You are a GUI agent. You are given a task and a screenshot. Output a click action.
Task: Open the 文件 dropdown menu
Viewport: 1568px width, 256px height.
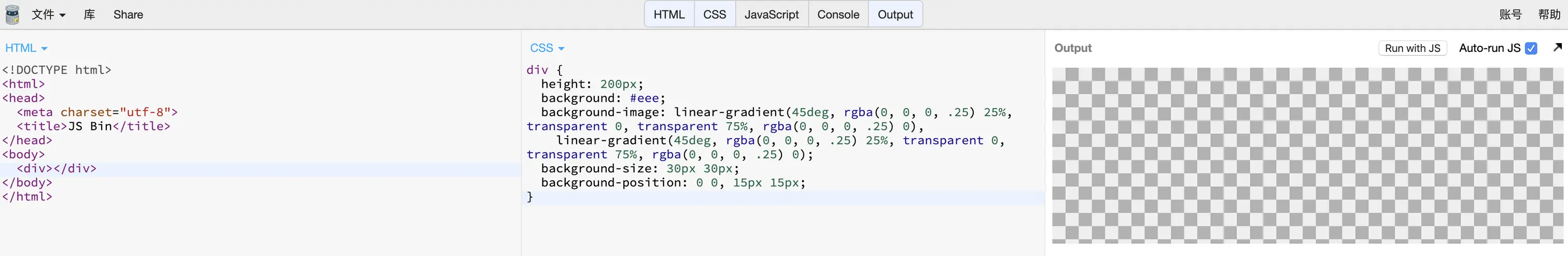pos(48,15)
